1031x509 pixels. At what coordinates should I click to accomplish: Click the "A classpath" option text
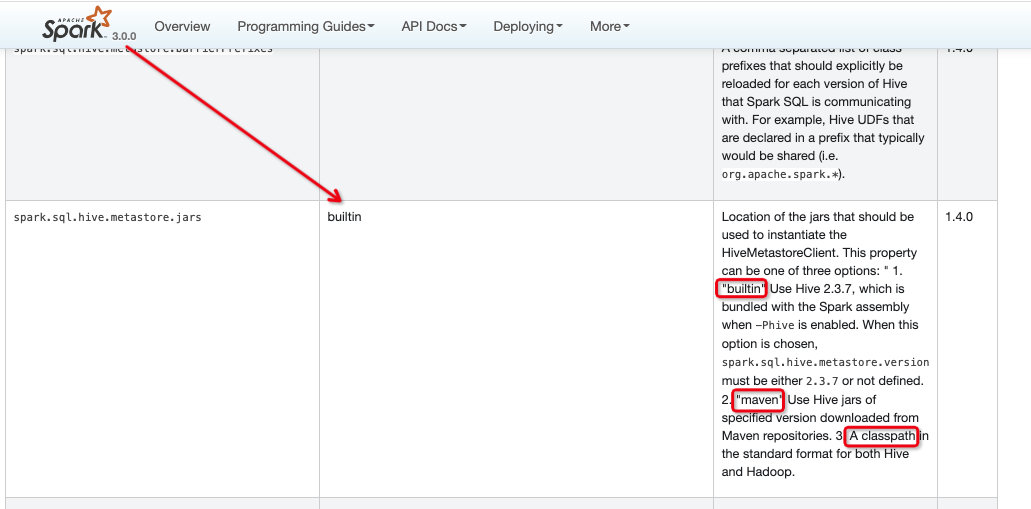click(881, 436)
